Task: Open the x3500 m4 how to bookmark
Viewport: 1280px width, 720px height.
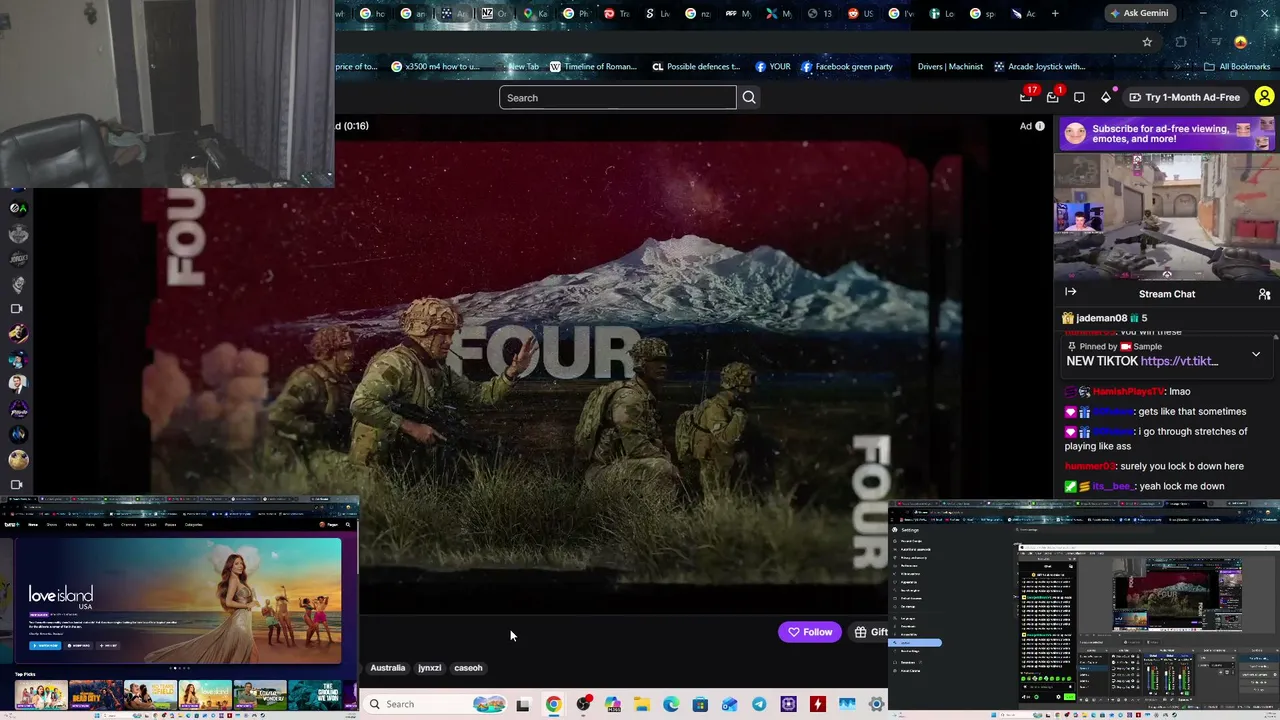Action: (x=435, y=67)
